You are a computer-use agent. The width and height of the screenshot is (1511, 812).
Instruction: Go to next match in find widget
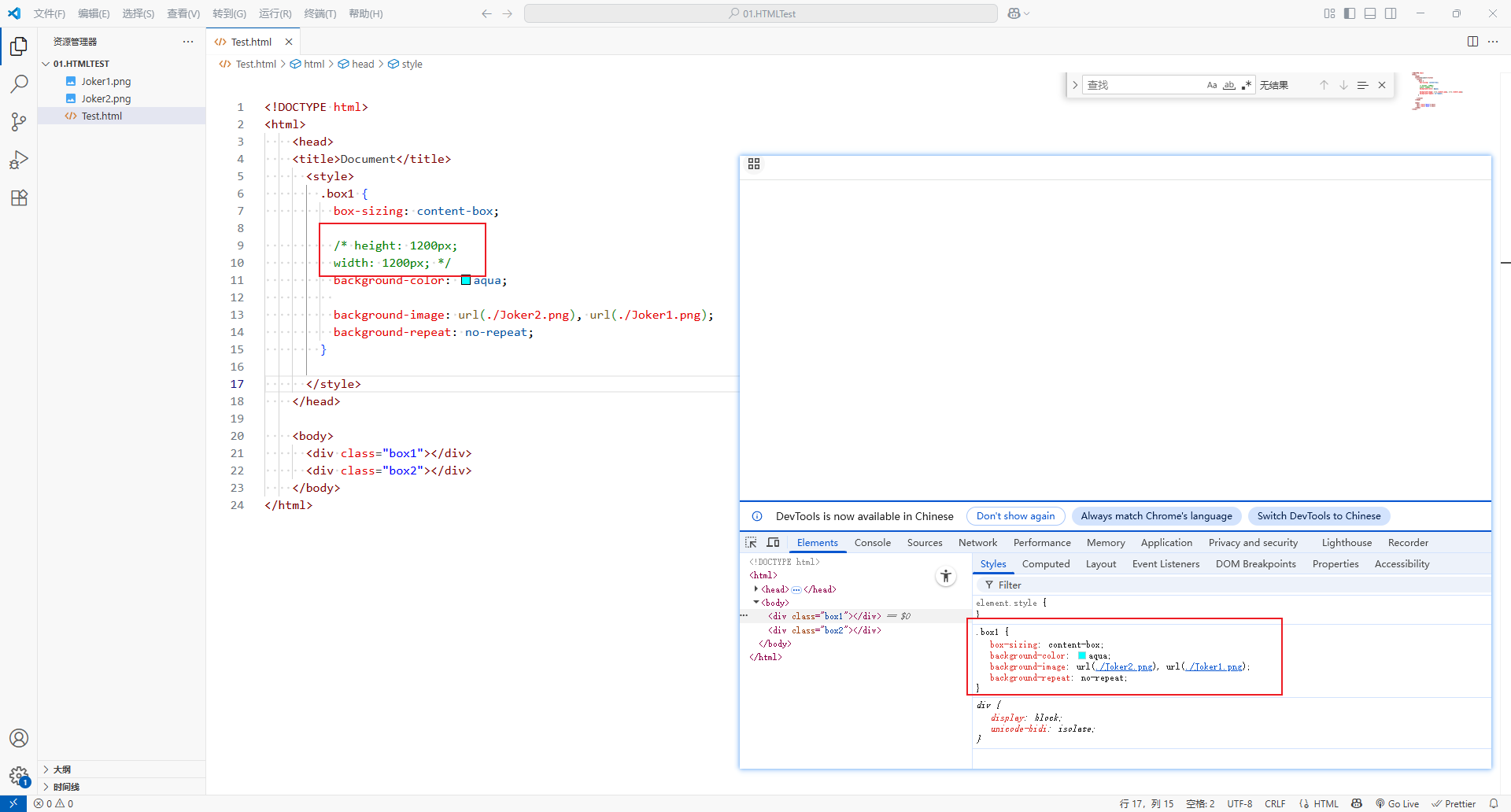(x=1343, y=85)
